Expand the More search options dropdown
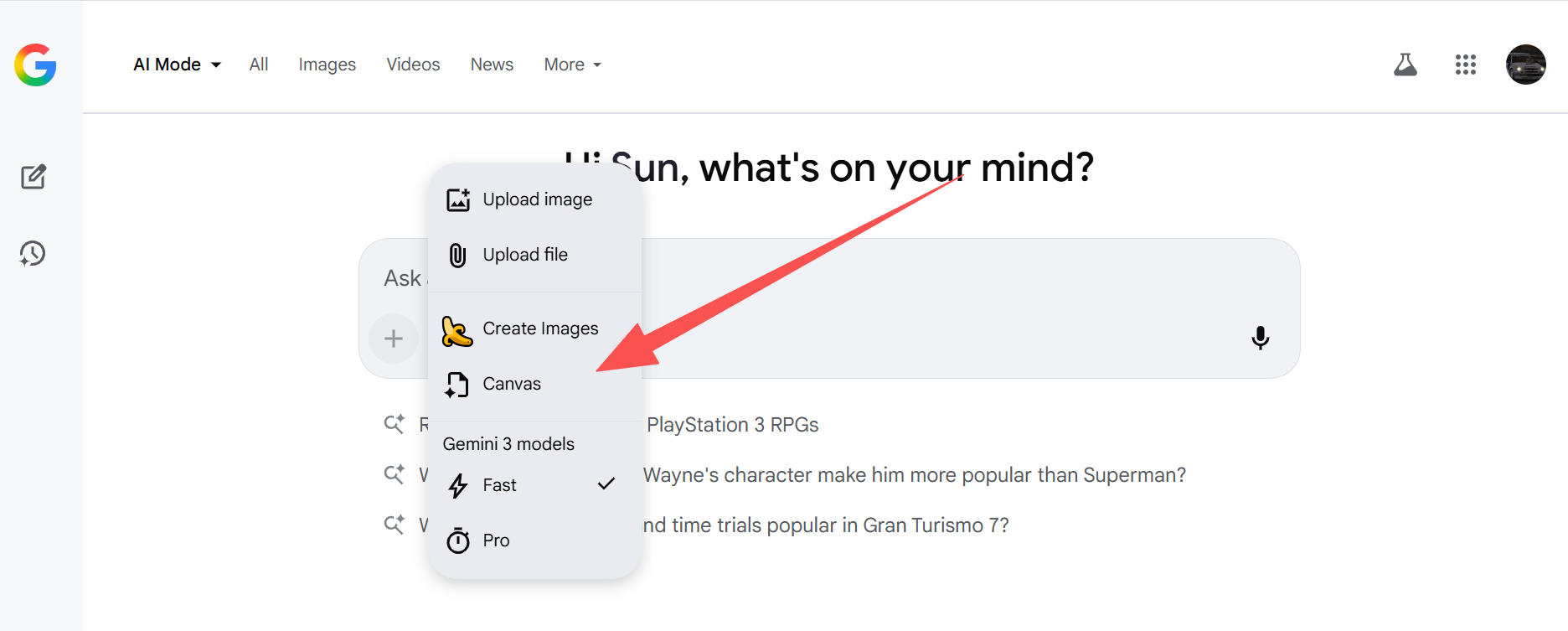The image size is (1568, 631). 572,65
